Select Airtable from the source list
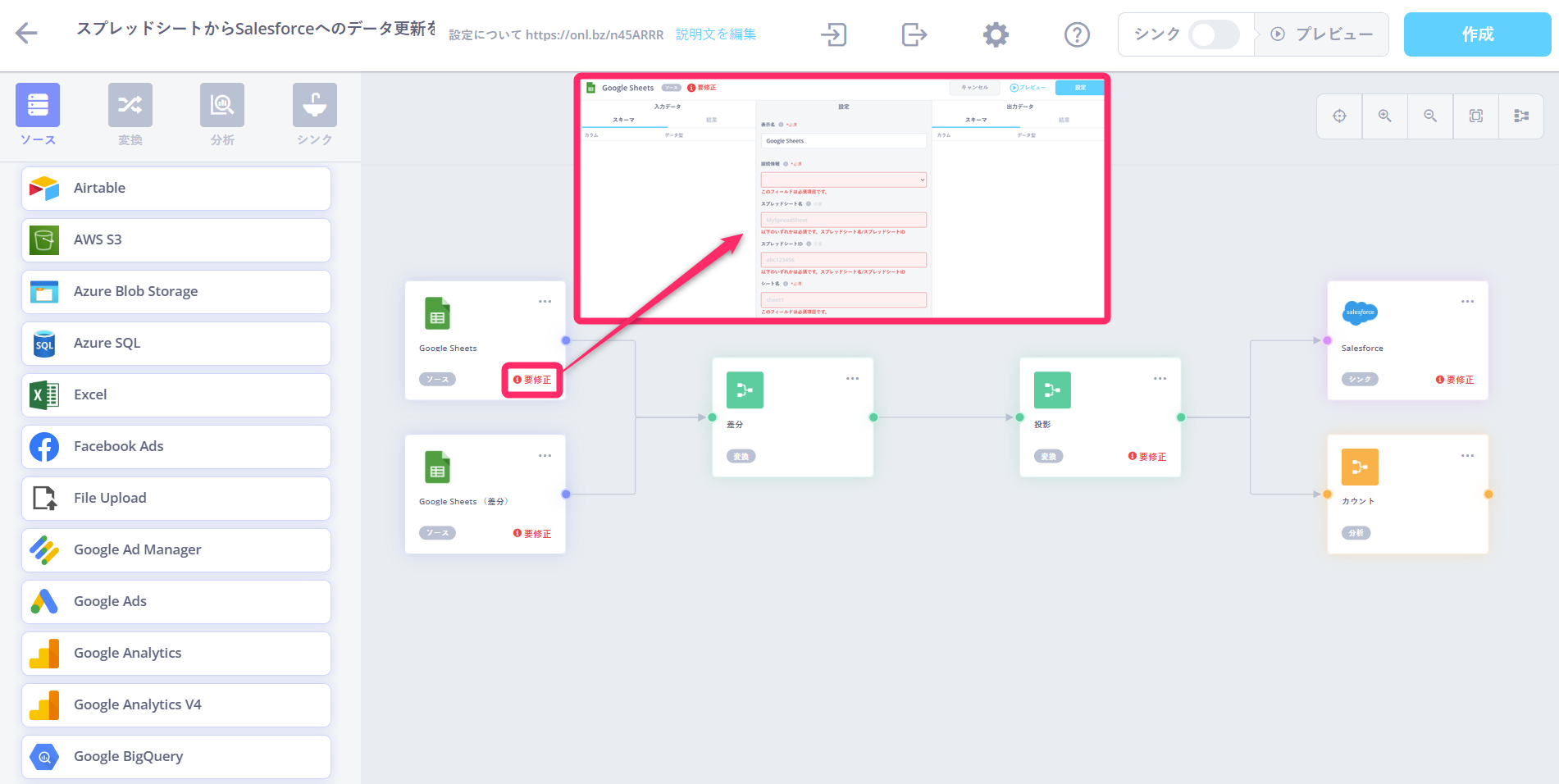 (176, 189)
